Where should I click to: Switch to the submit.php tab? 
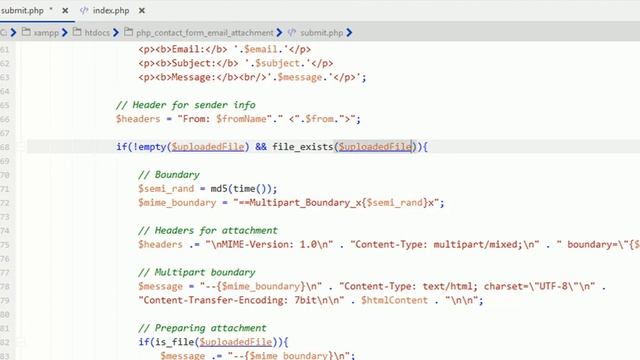point(22,11)
